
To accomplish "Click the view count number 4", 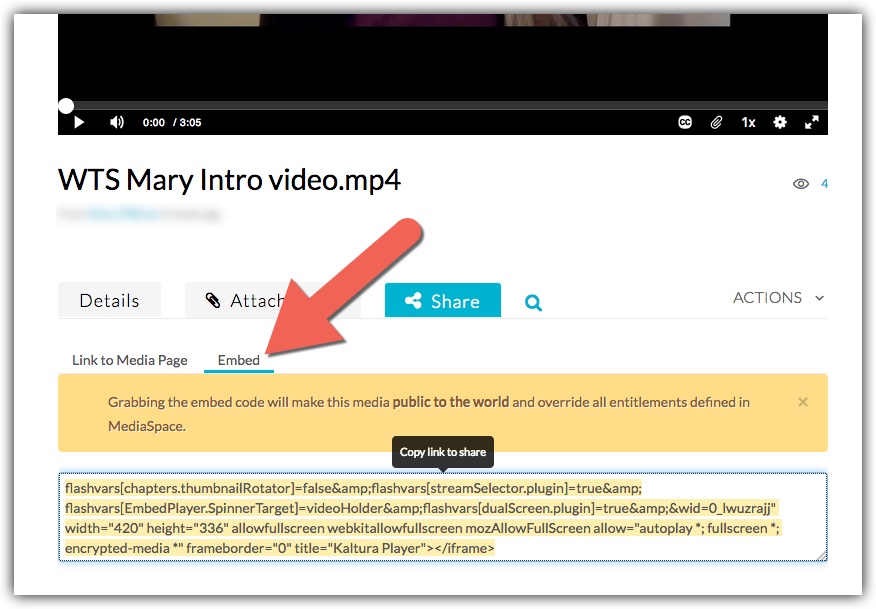I will tap(824, 184).
